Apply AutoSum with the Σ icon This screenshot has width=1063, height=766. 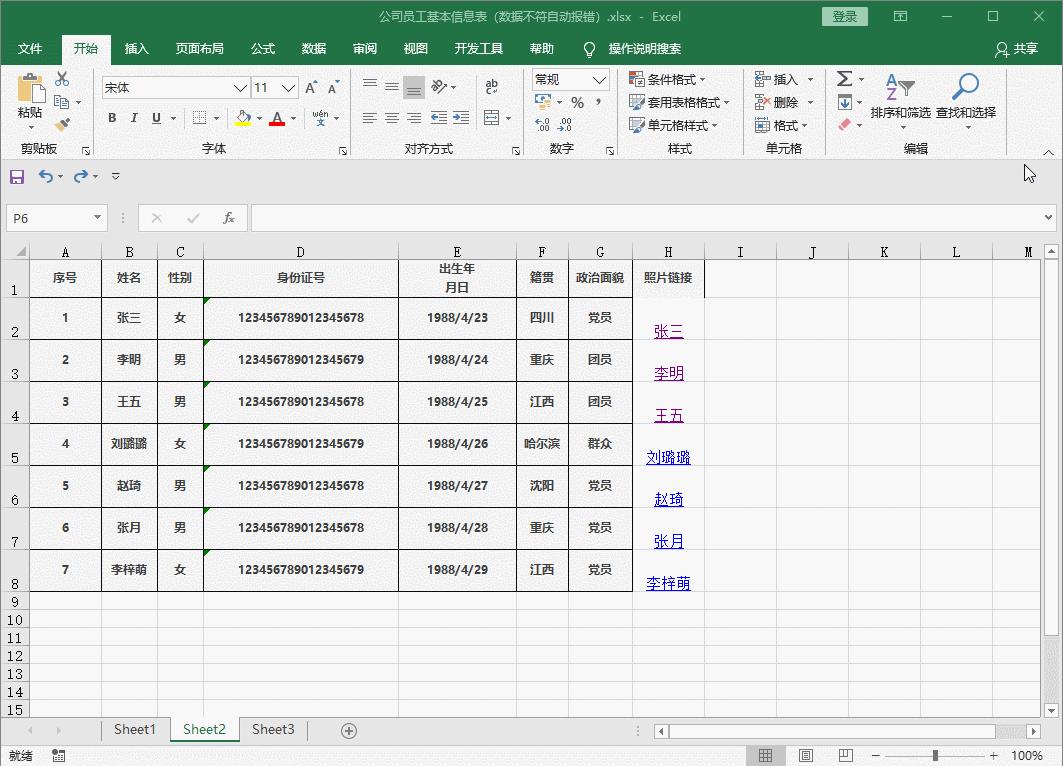[x=843, y=79]
